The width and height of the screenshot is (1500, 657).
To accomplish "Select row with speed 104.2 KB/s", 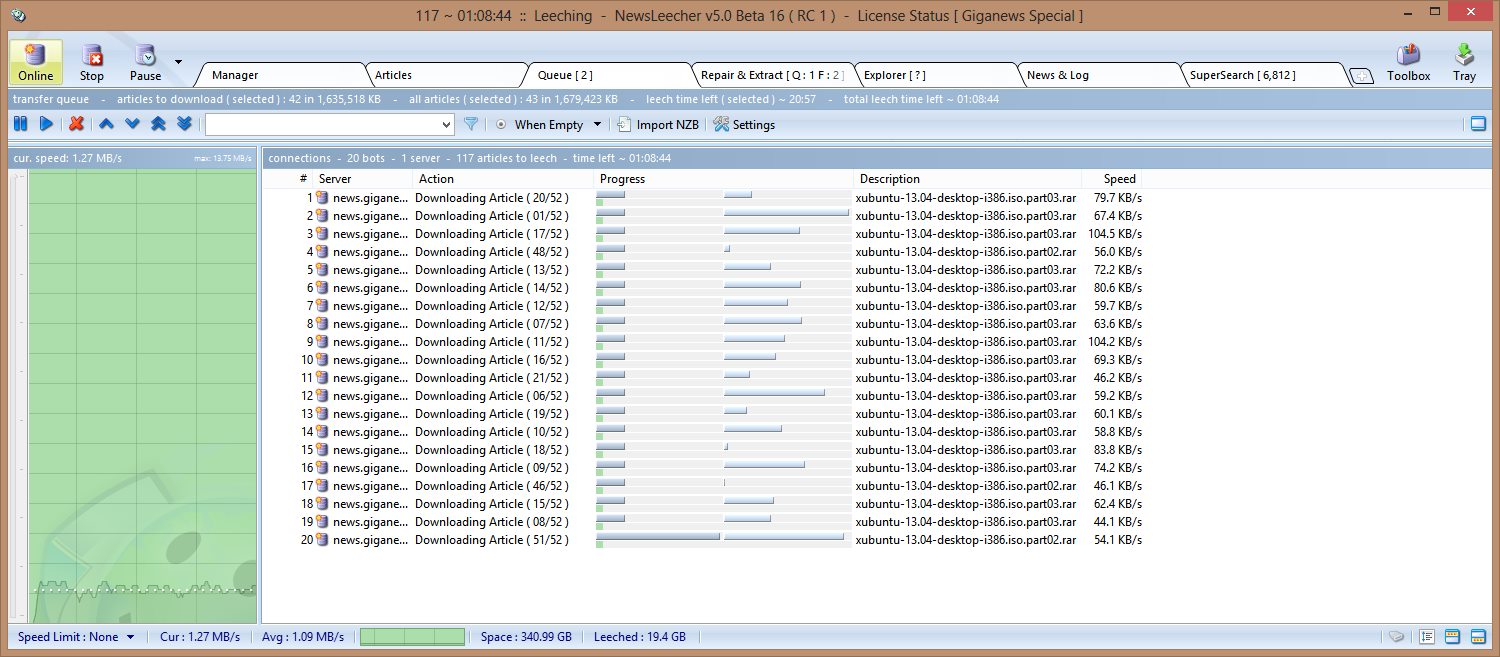I will click(x=703, y=342).
